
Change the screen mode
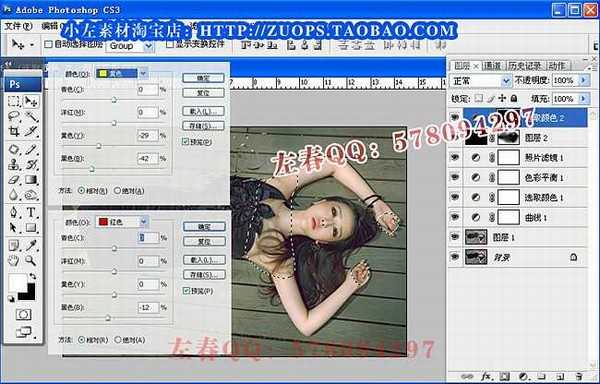(x=24, y=332)
